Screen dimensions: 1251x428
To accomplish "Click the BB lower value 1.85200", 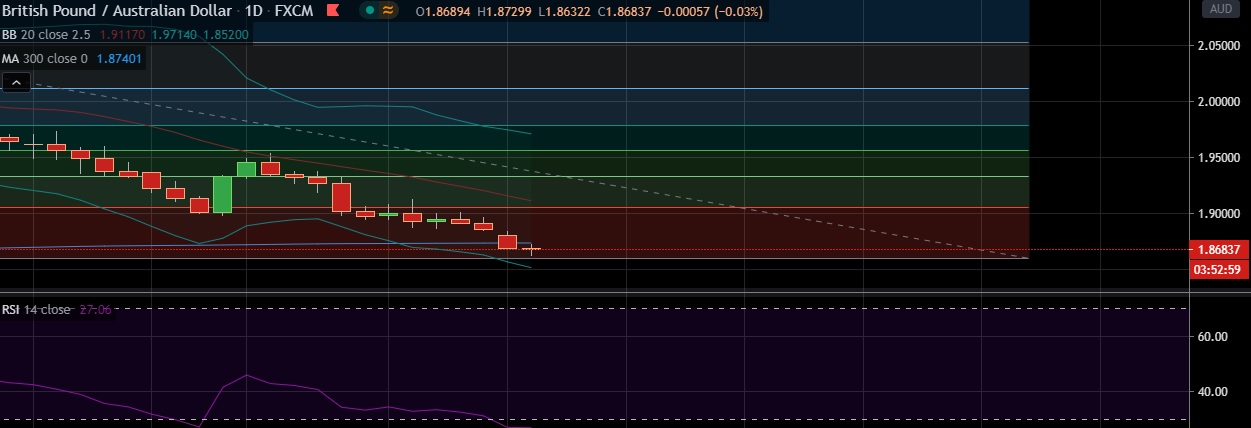I will pos(225,34).
